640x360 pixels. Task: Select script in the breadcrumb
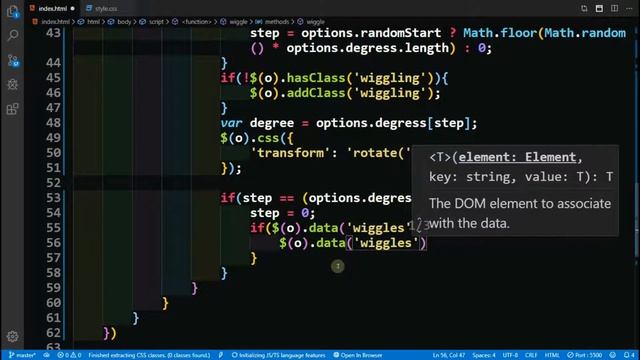point(156,22)
